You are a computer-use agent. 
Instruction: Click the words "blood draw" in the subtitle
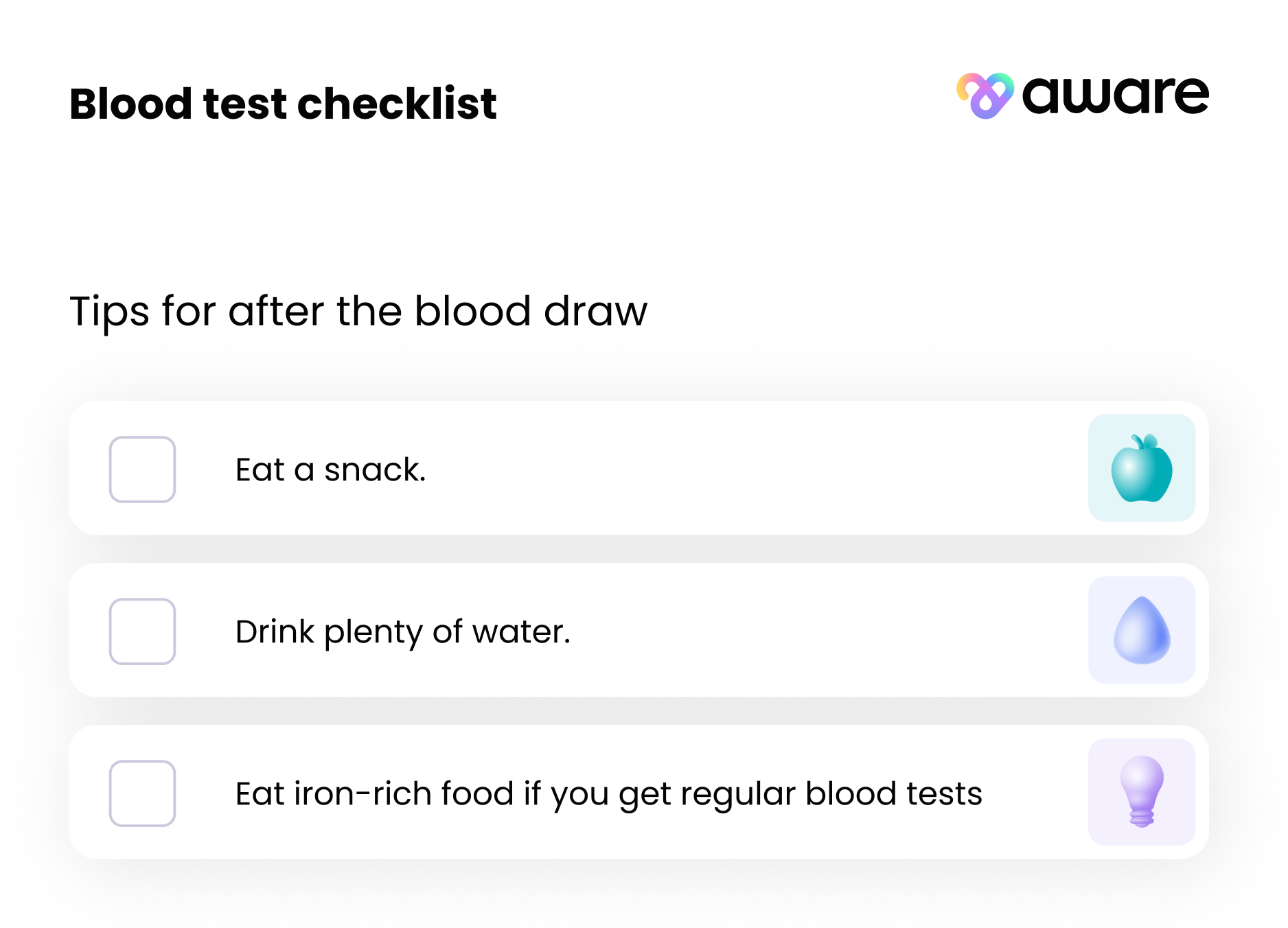(530, 312)
